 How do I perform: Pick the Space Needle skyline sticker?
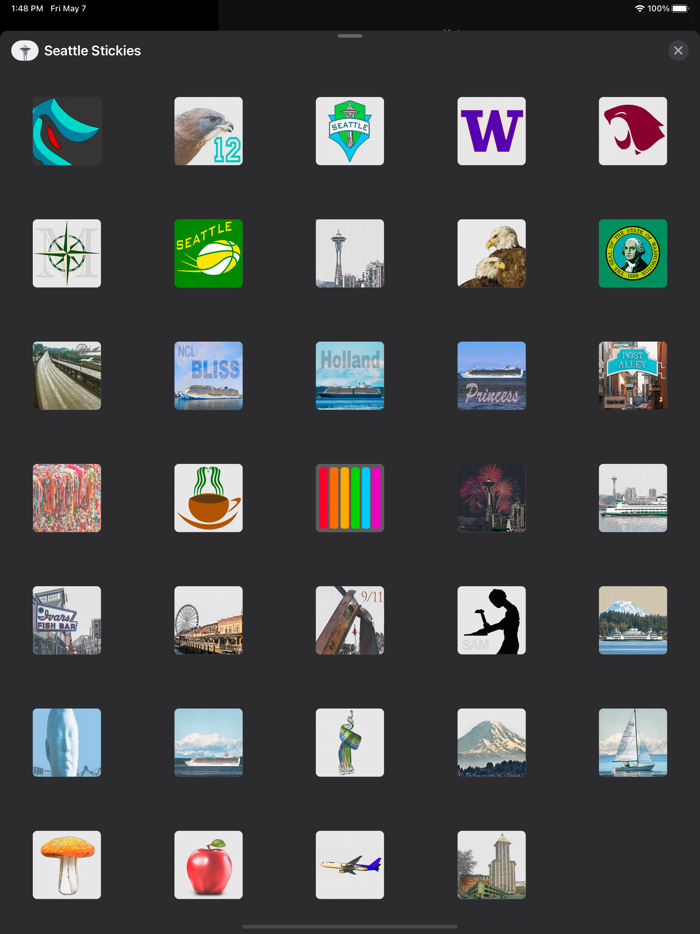click(350, 253)
